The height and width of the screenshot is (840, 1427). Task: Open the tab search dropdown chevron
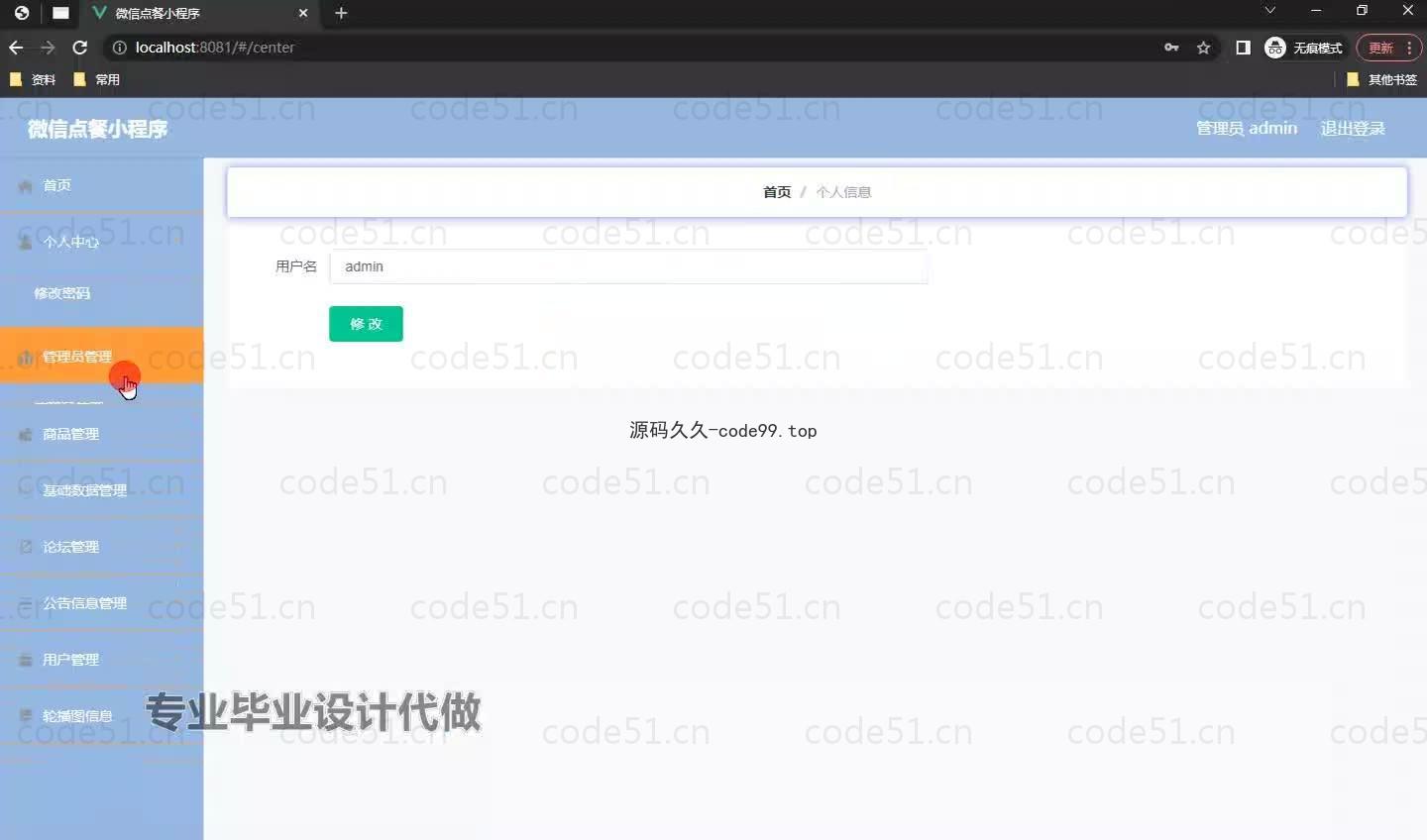[x=1270, y=11]
